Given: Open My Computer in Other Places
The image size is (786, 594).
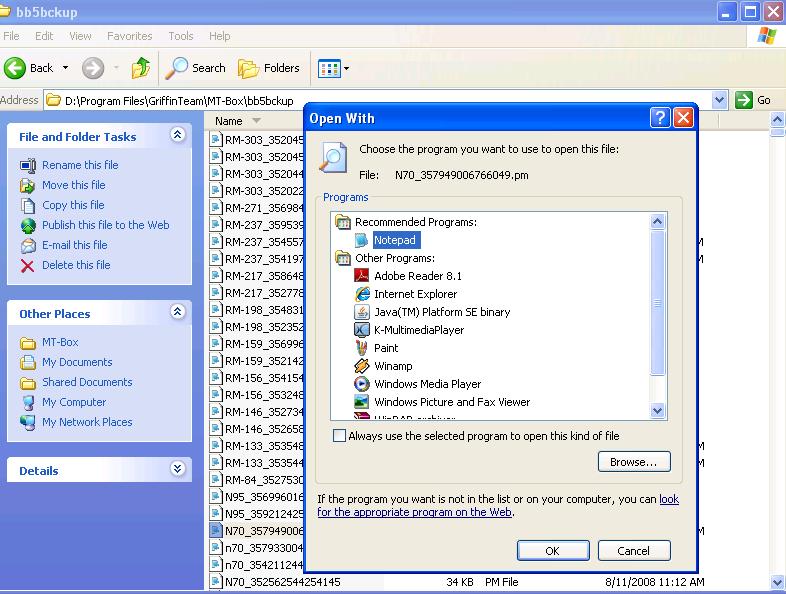Looking at the screenshot, I should 74,402.
